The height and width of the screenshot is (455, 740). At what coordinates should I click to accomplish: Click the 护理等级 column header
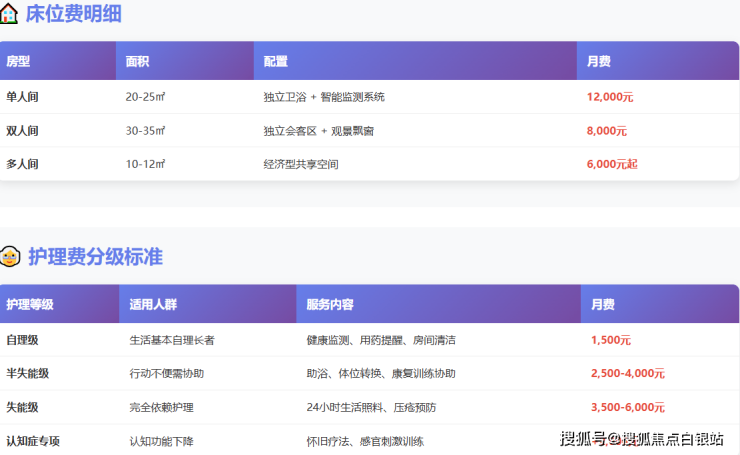(30, 304)
